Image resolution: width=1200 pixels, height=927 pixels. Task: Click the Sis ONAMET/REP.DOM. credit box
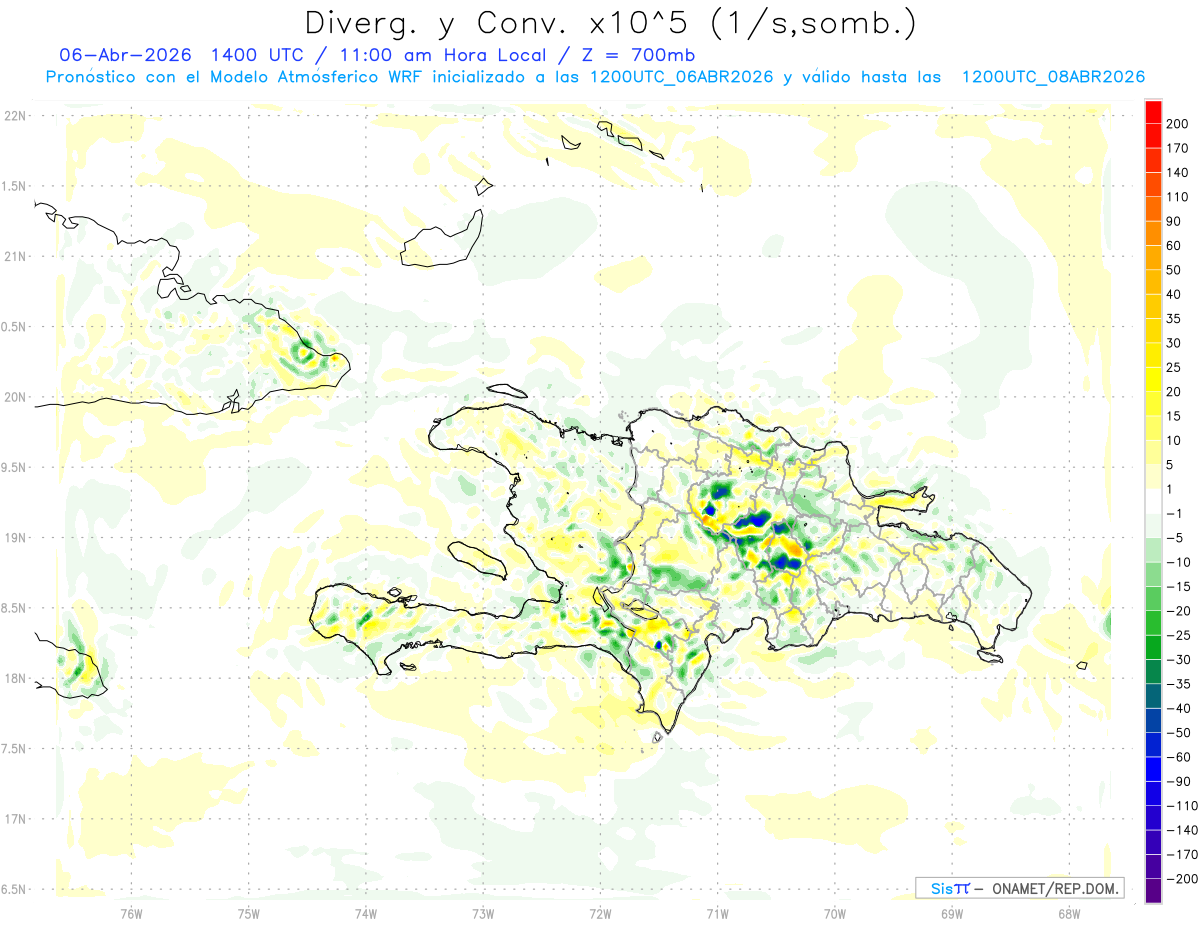1019,888
